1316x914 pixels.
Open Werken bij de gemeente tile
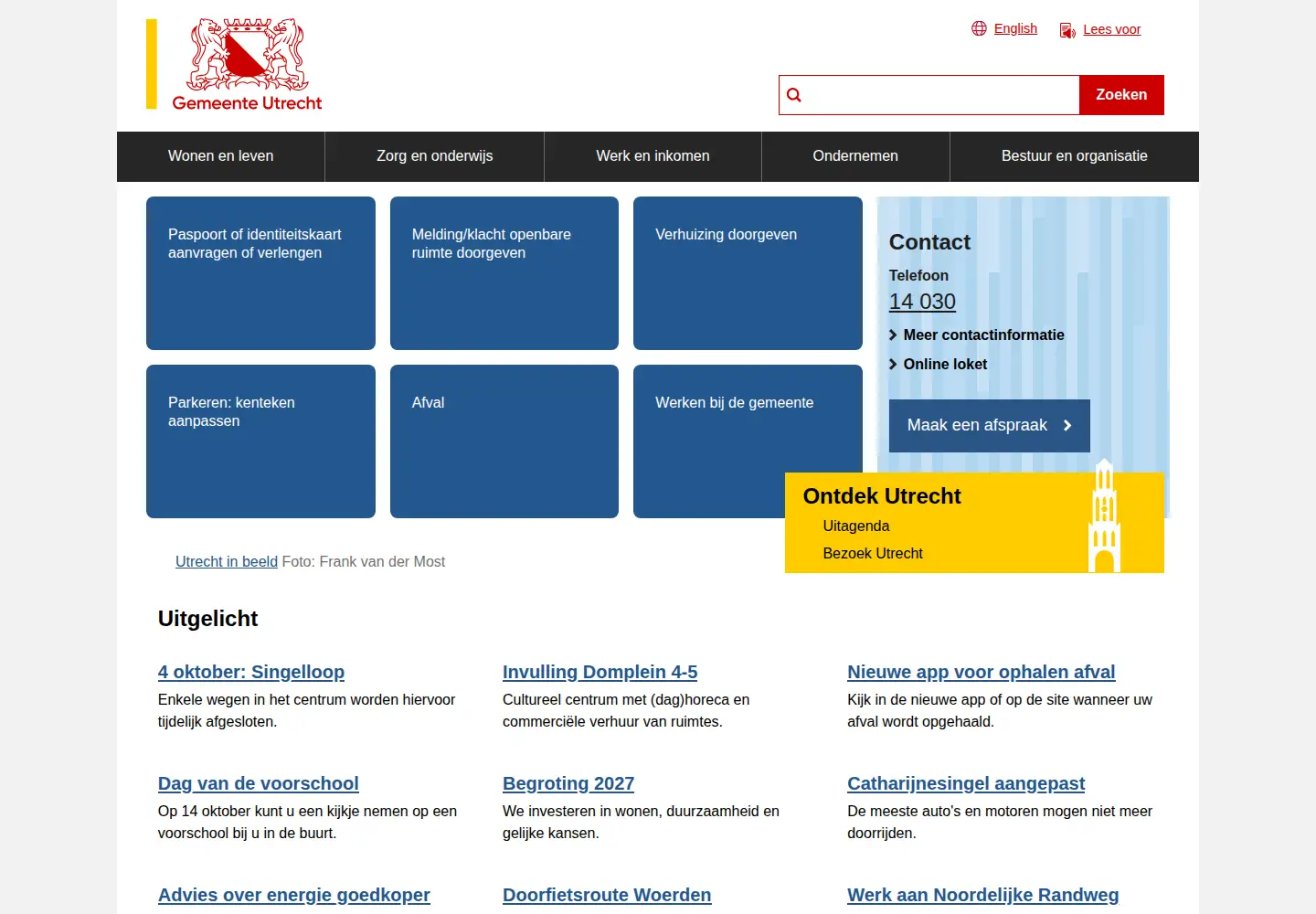click(x=748, y=441)
